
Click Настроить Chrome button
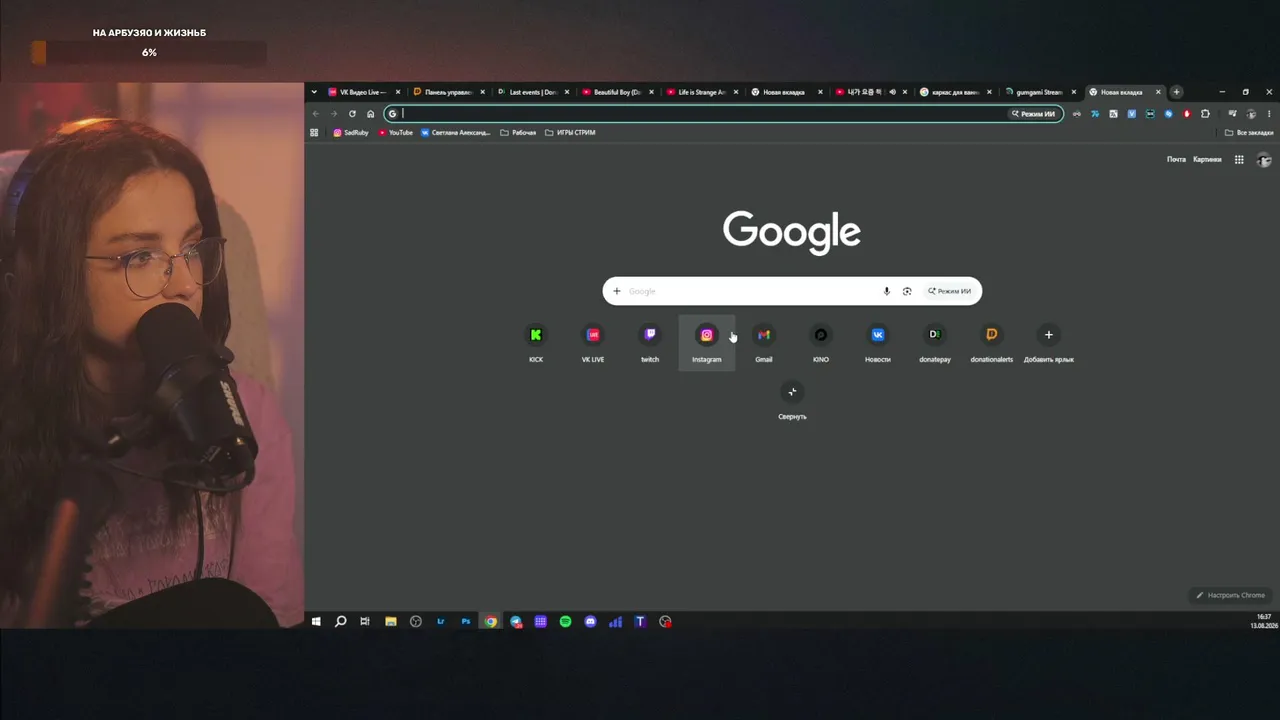(x=1231, y=595)
